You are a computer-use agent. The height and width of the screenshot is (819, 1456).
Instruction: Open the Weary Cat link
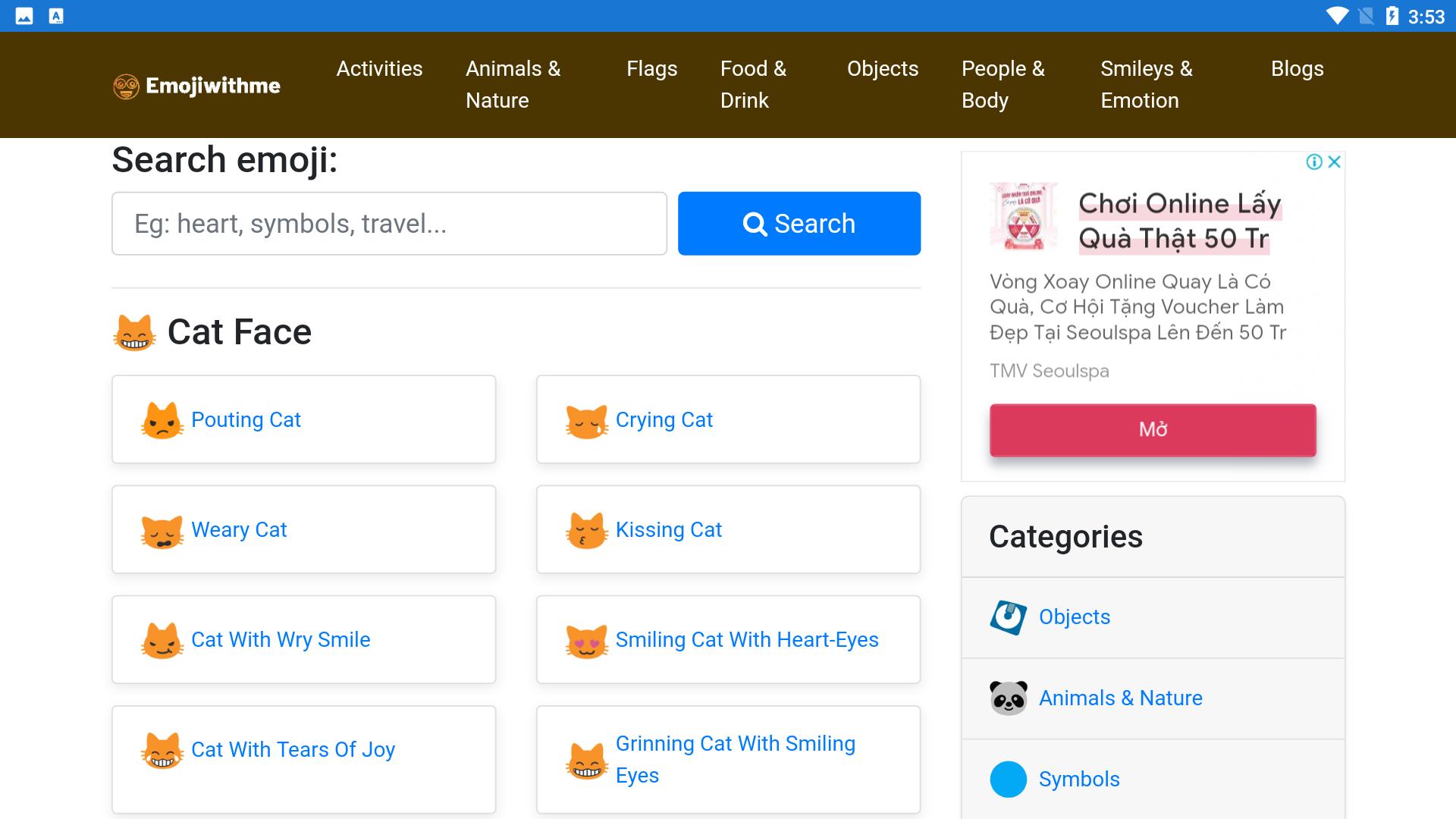click(239, 530)
